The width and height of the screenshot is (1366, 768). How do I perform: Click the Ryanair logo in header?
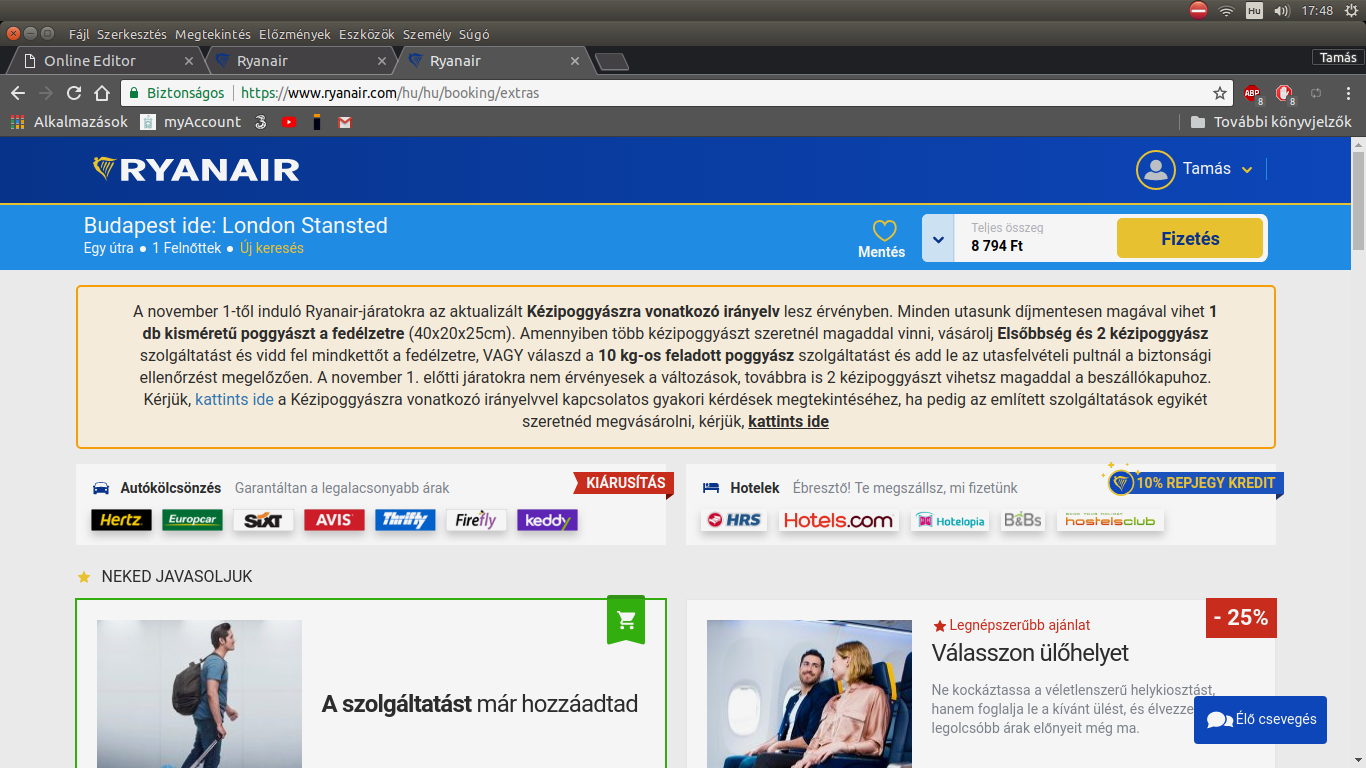196,169
